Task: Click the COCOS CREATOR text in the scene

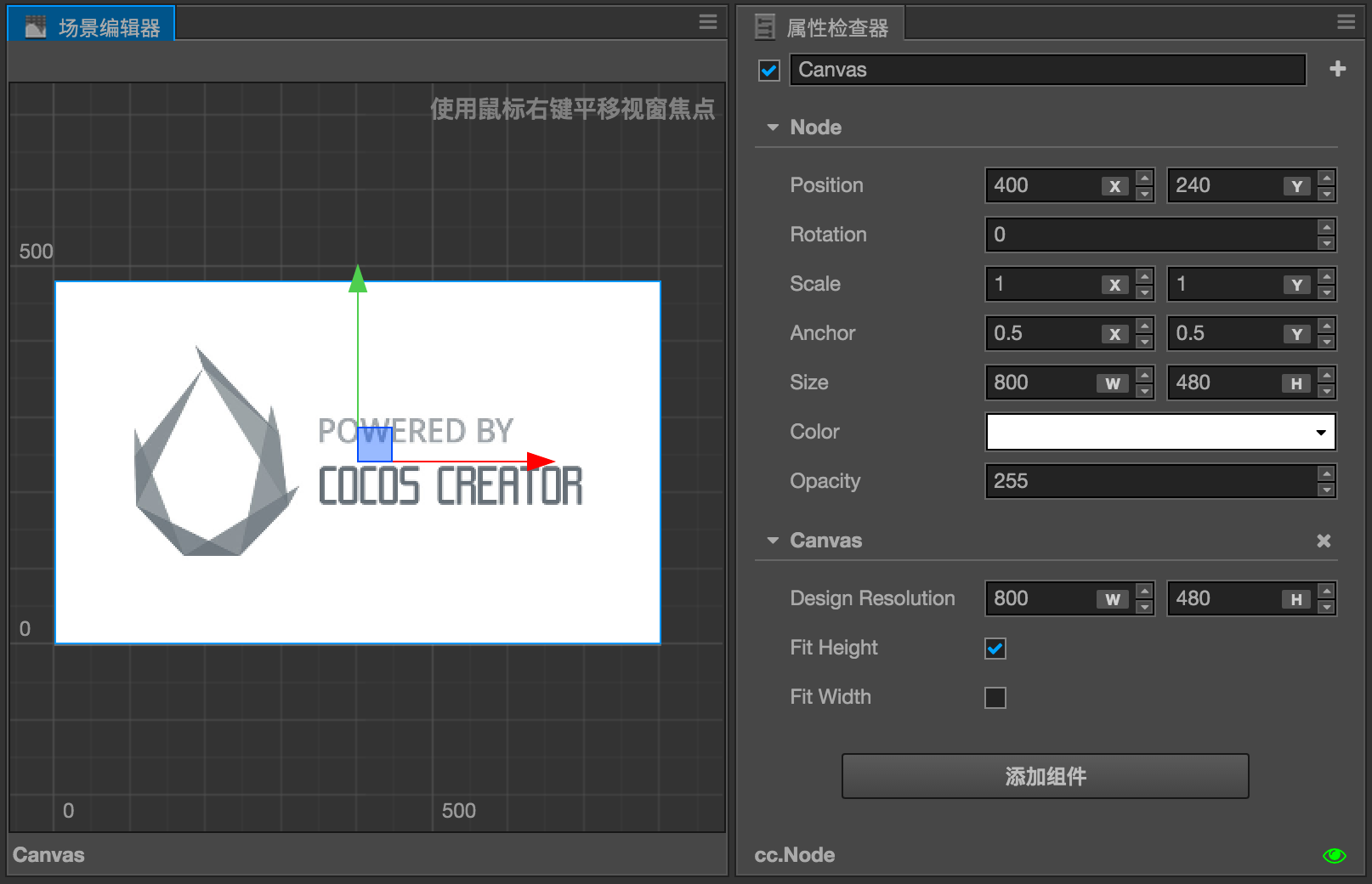Action: pyautogui.click(x=451, y=486)
